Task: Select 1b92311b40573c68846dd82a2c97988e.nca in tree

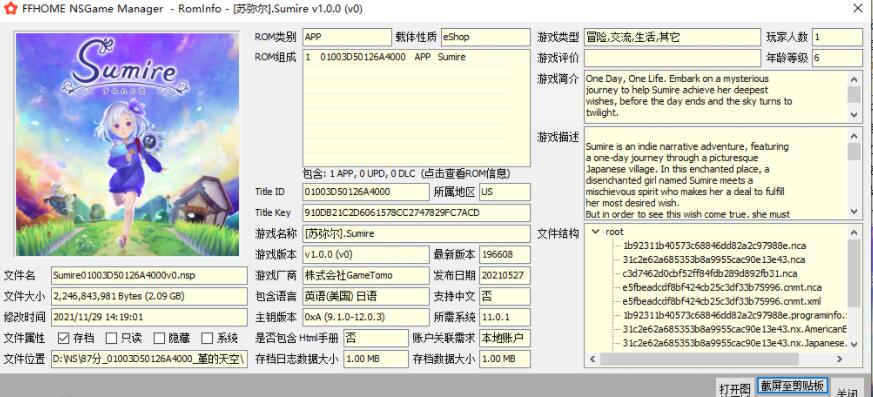Action: [x=714, y=246]
